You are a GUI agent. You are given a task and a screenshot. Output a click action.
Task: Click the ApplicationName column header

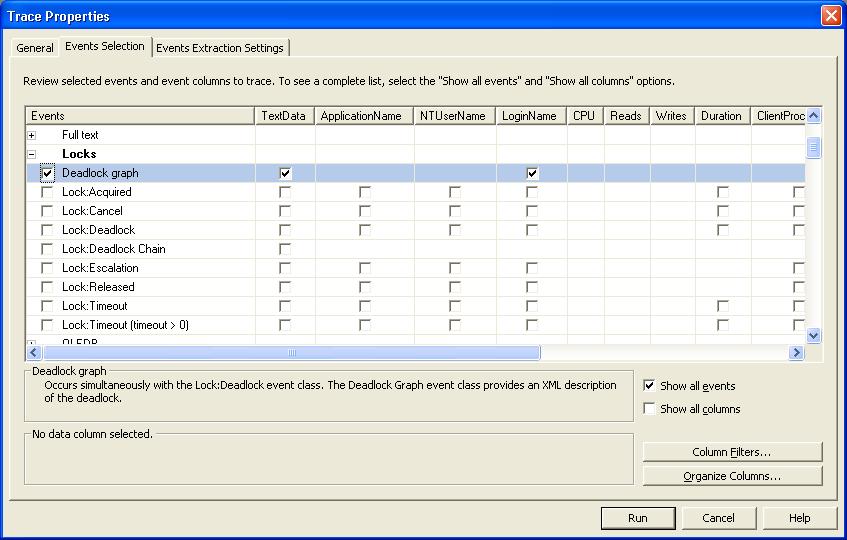pos(364,116)
